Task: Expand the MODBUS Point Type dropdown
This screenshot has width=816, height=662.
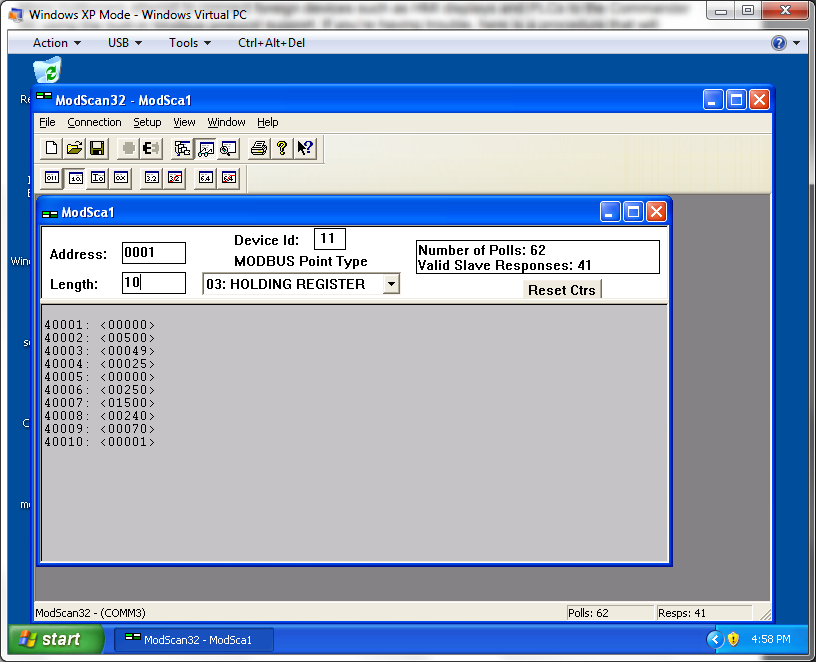Action: (x=391, y=284)
